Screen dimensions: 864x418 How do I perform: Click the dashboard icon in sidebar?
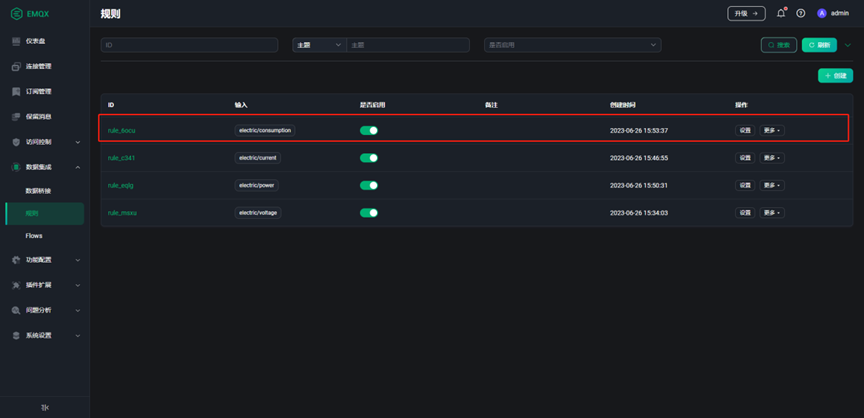[16, 41]
